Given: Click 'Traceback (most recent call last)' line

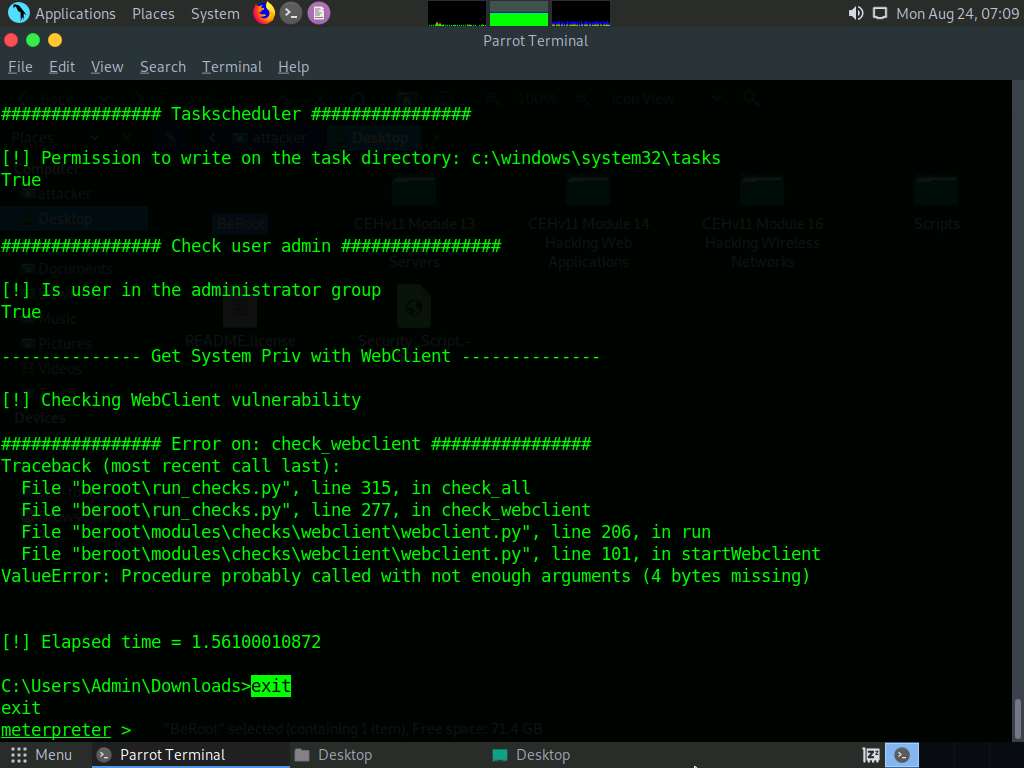Looking at the screenshot, I should pyautogui.click(x=170, y=466).
